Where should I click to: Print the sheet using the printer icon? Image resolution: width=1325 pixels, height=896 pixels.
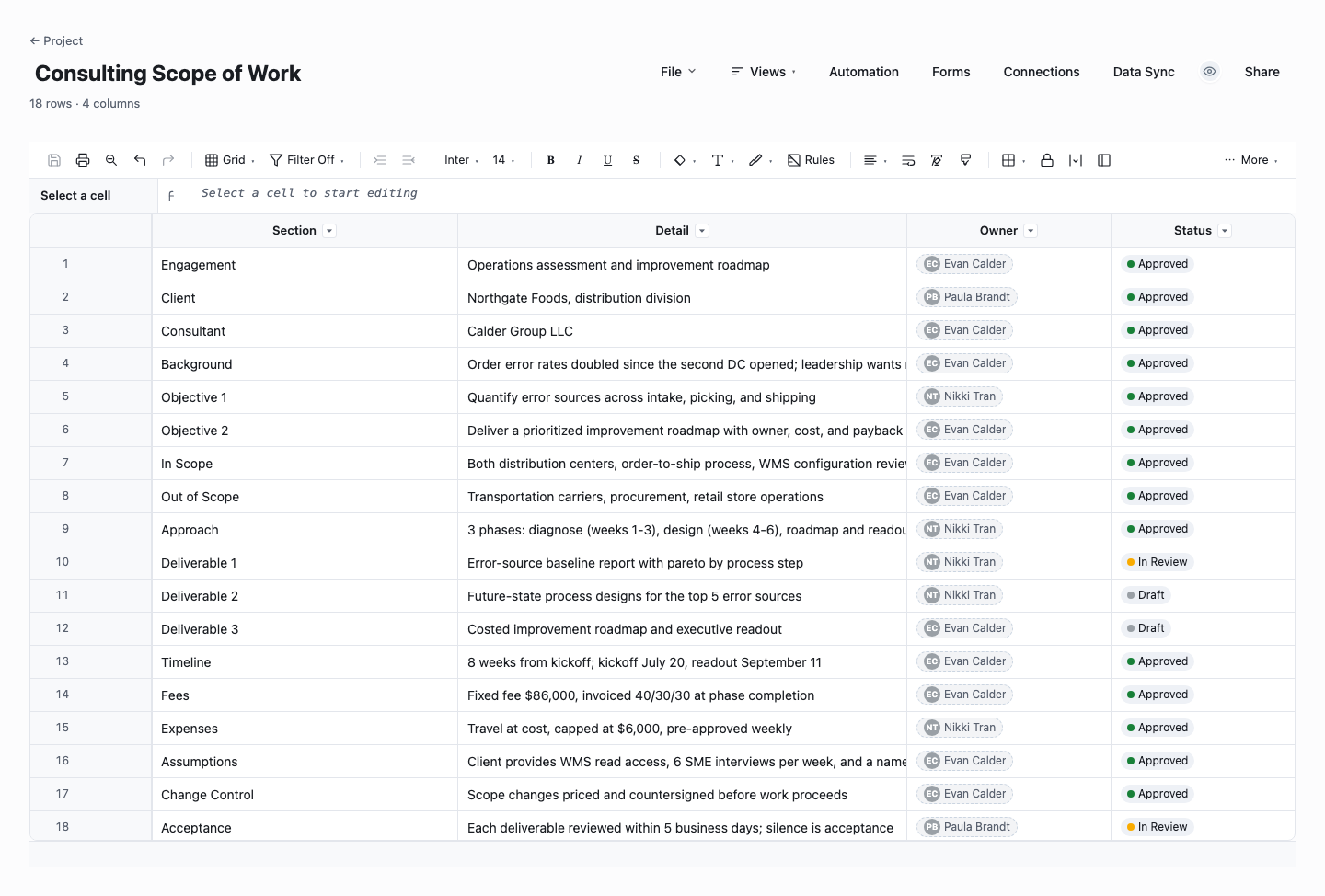pyautogui.click(x=83, y=160)
